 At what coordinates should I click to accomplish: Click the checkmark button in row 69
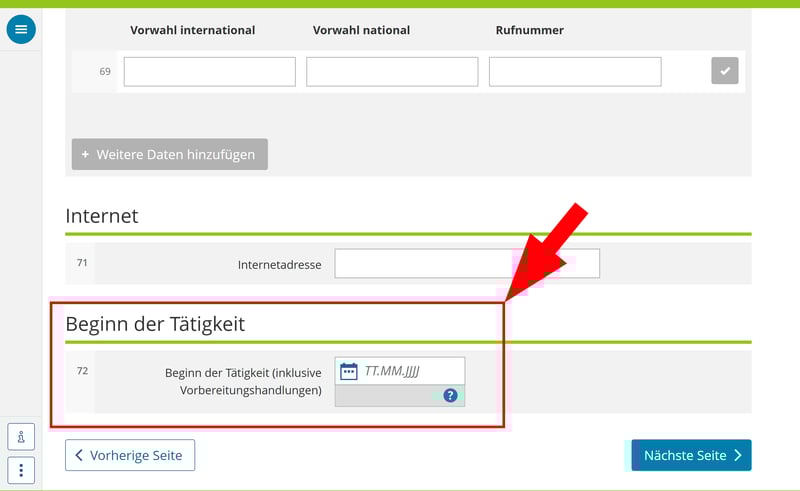pyautogui.click(x=725, y=71)
